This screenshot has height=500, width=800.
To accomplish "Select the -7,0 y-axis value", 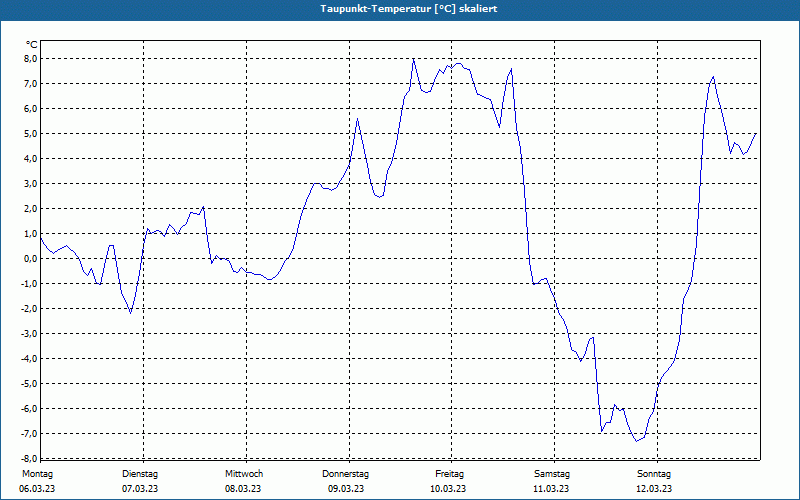I will click(x=29, y=434).
